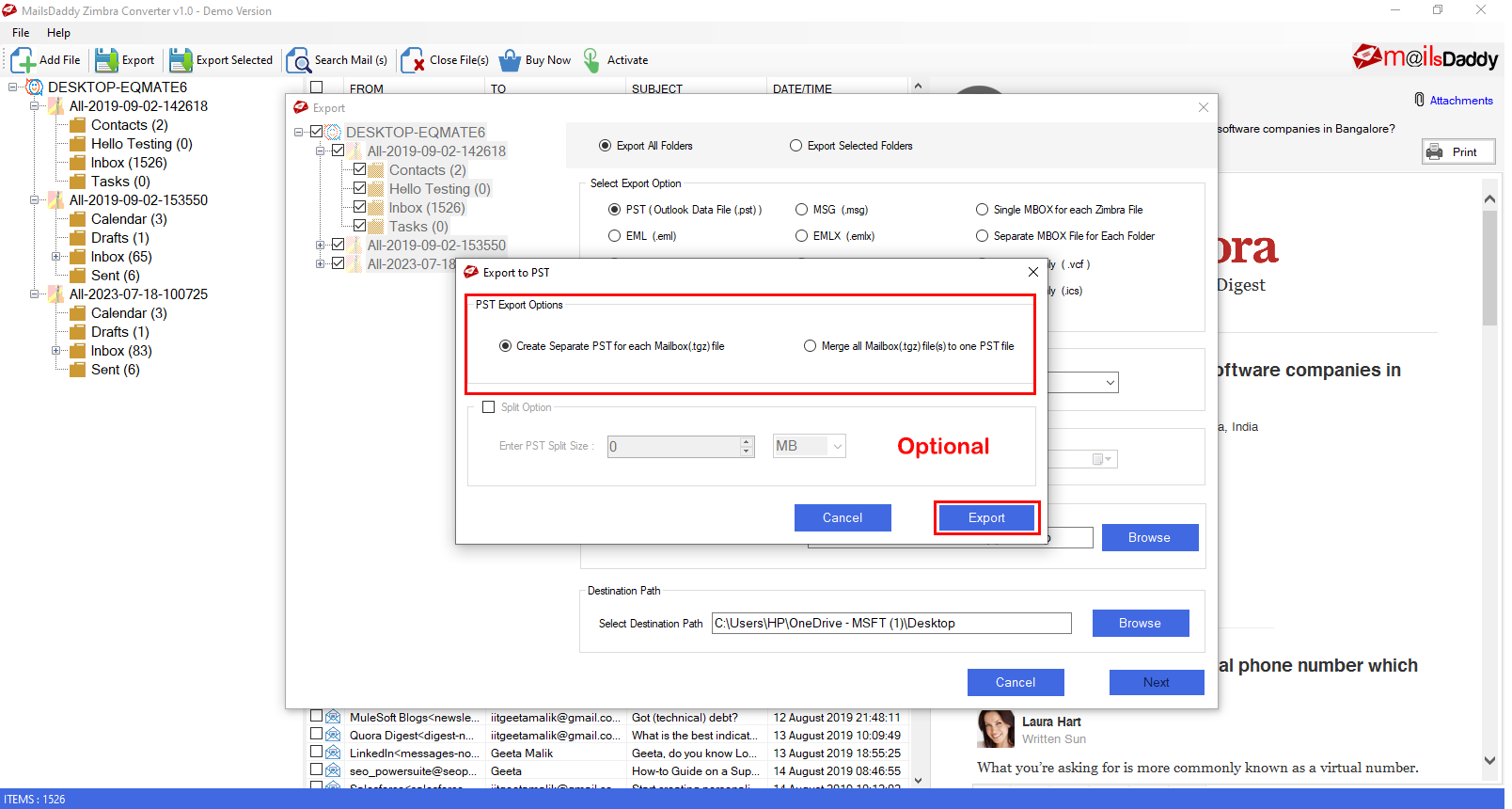Select the Calendar (3) folder under All-2019-09-02-153550
The height and width of the screenshot is (809, 1512).
tap(129, 219)
